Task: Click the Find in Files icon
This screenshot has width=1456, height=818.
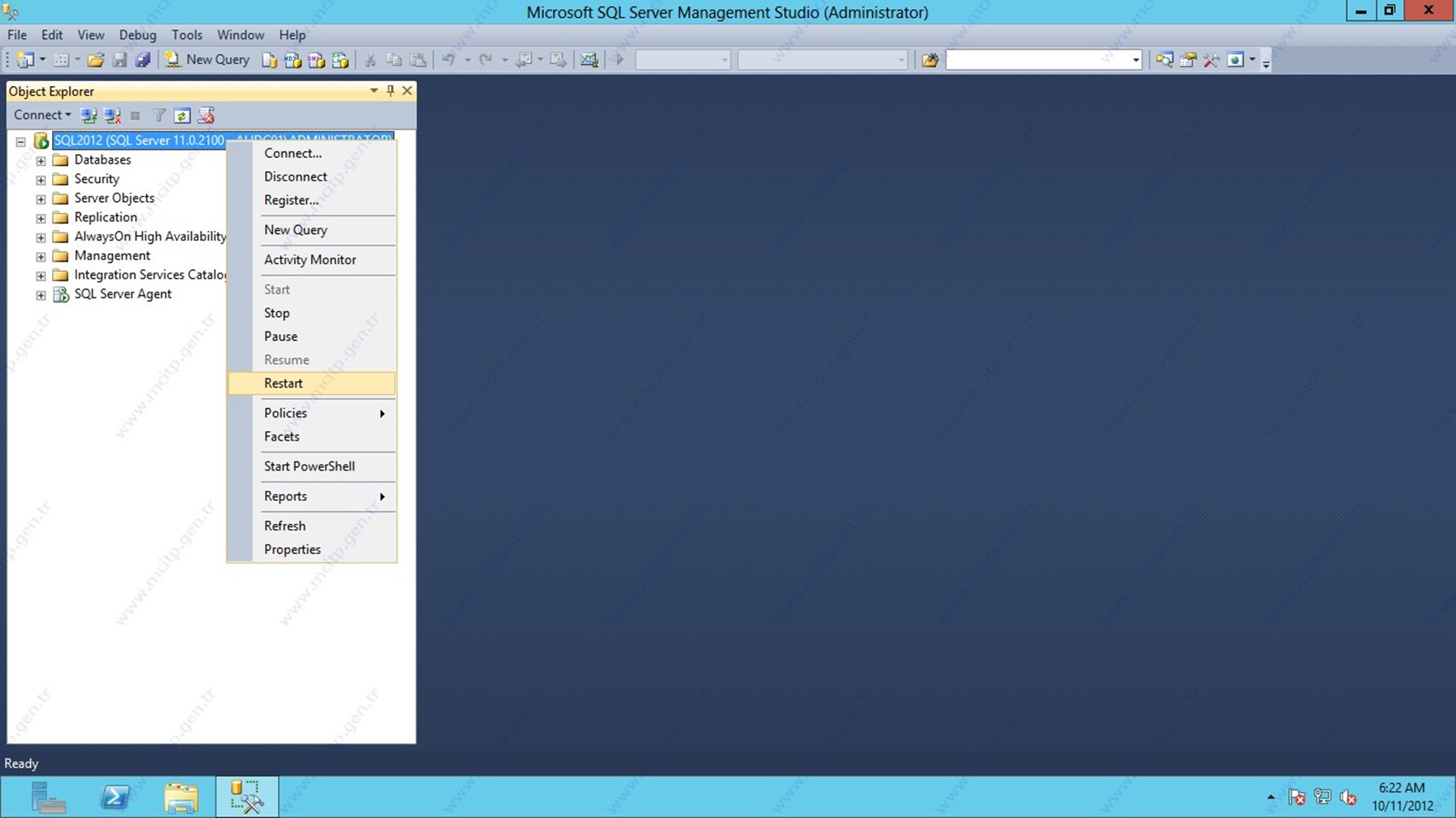Action: [930, 60]
